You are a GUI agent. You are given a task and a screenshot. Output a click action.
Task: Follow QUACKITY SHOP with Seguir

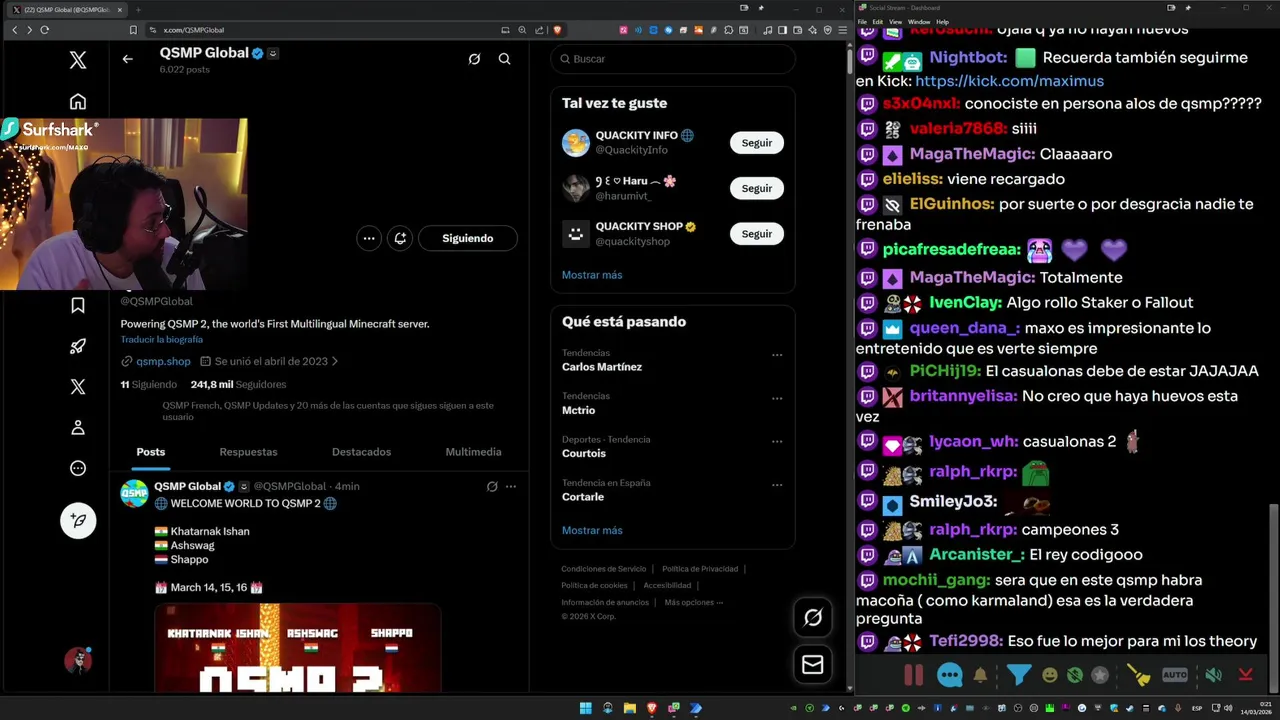click(x=757, y=234)
